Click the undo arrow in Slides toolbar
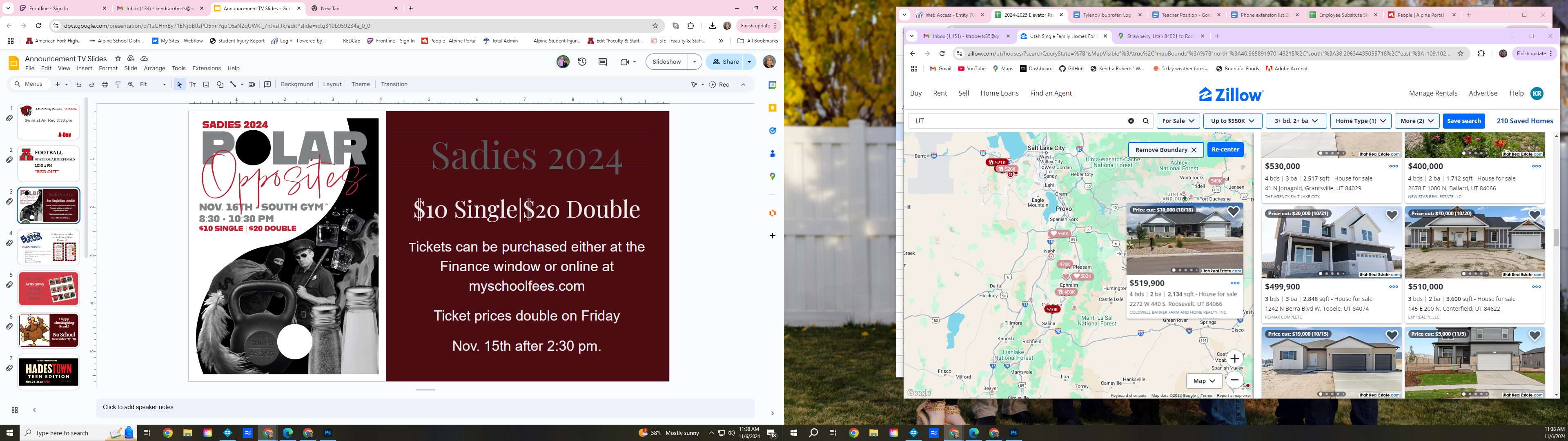 [x=78, y=85]
